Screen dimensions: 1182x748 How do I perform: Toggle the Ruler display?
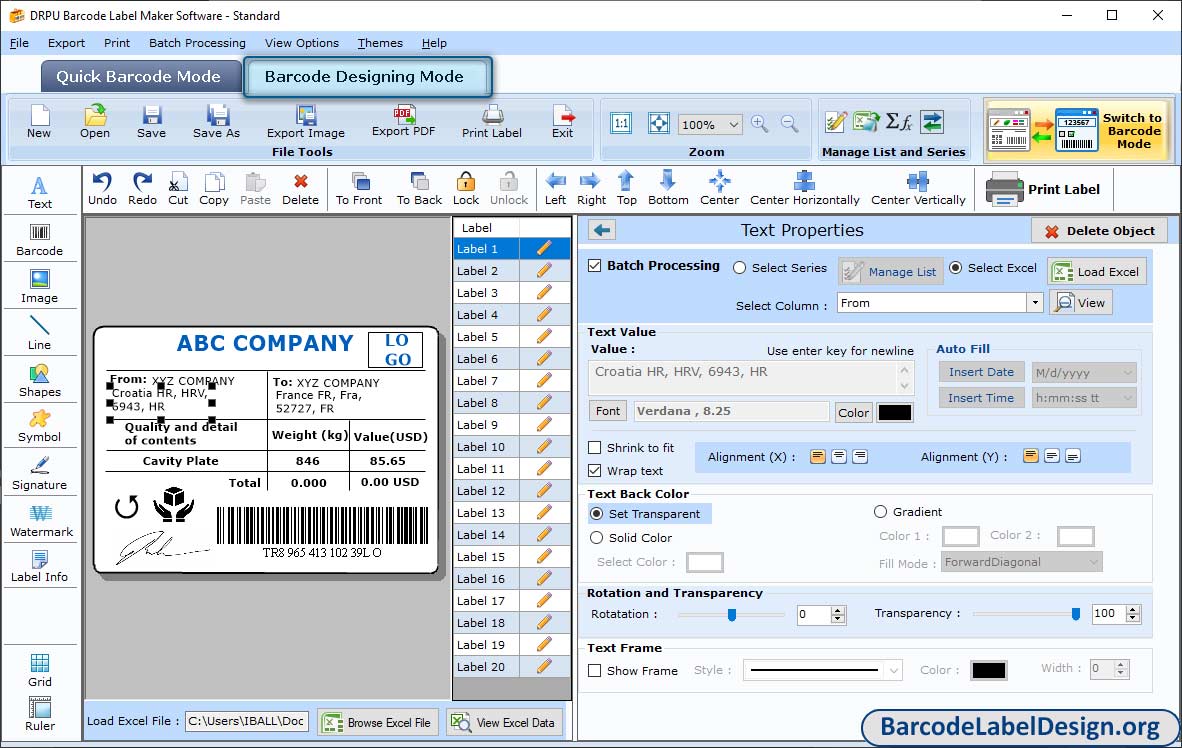pos(39,713)
